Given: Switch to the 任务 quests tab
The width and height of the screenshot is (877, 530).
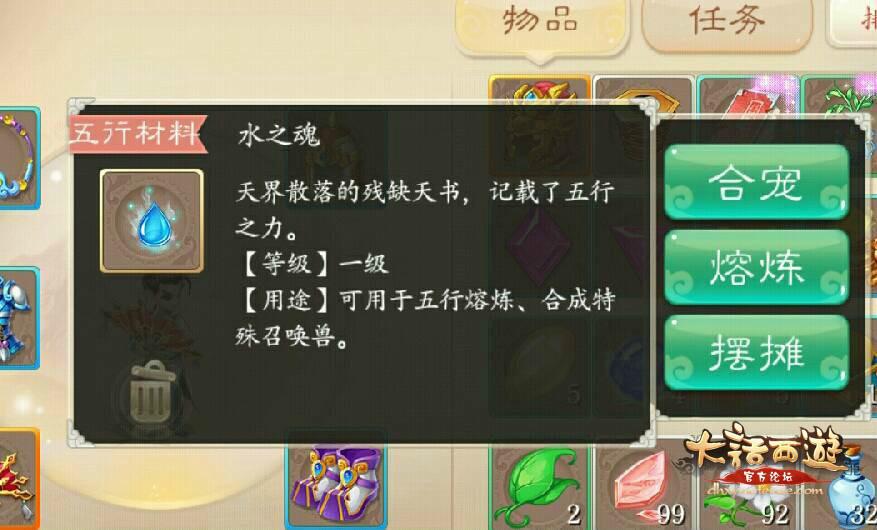Looking at the screenshot, I should click(727, 22).
